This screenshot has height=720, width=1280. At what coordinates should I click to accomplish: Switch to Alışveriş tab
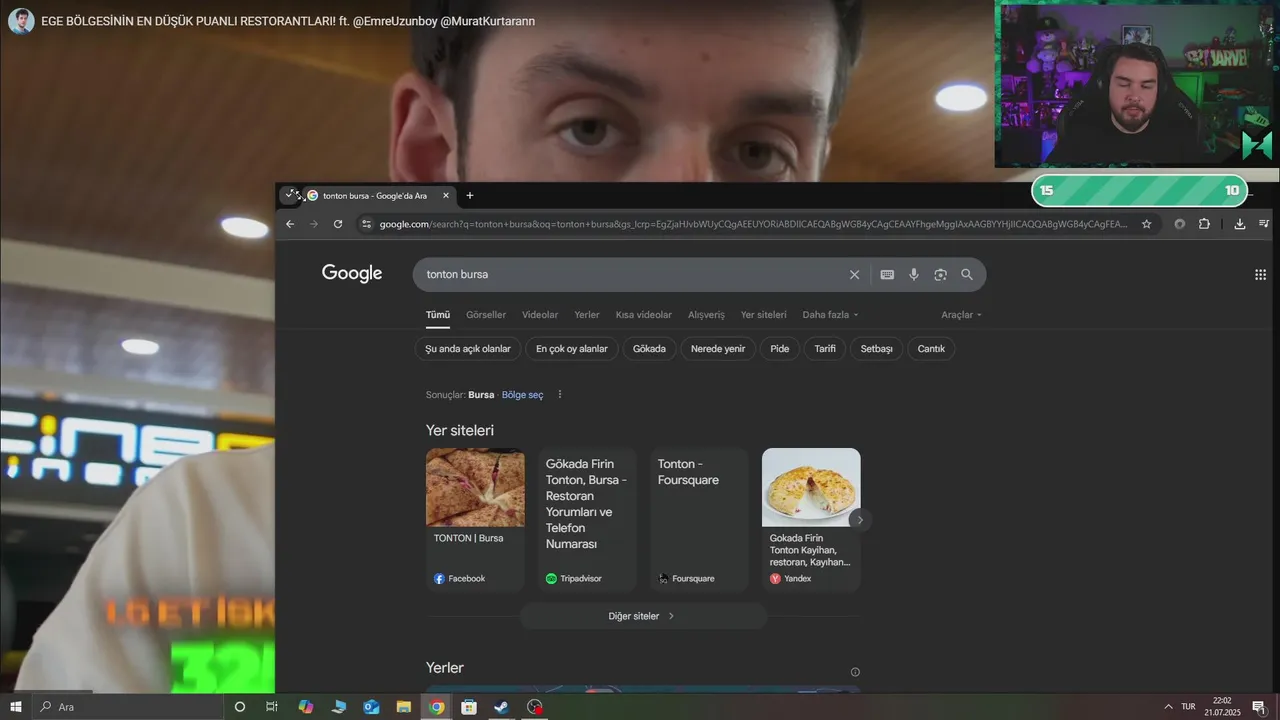(706, 315)
